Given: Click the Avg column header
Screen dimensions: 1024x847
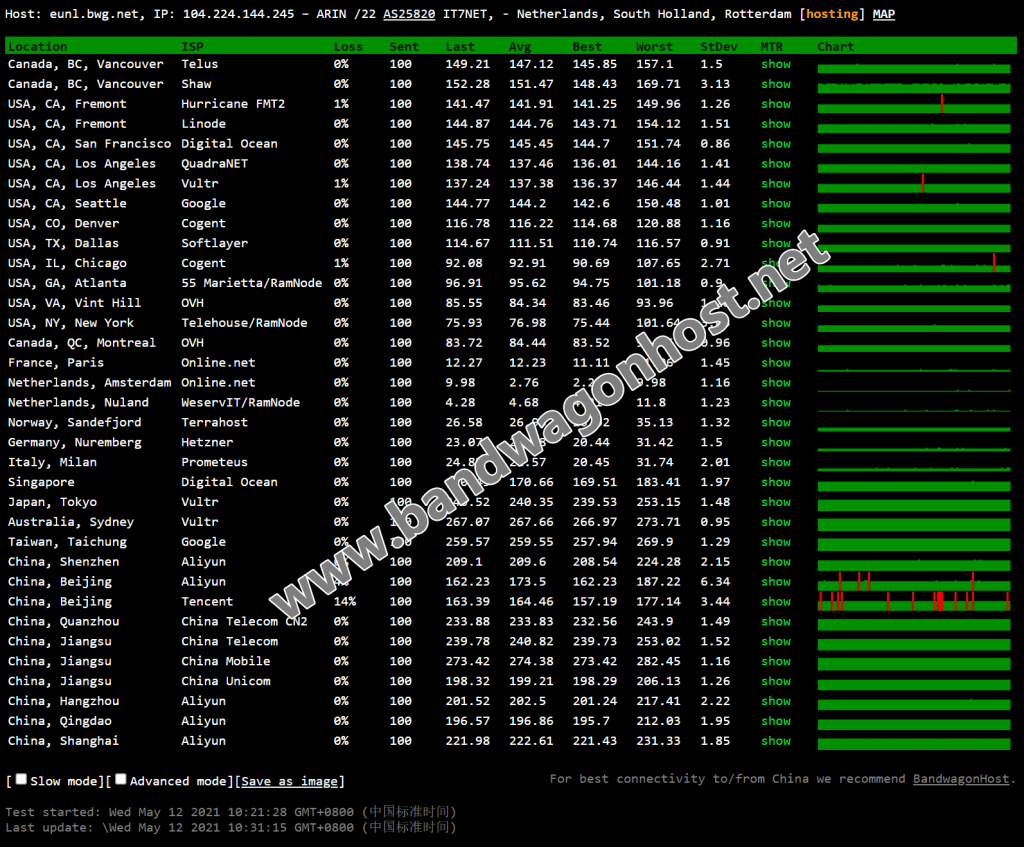Looking at the screenshot, I should pyautogui.click(x=520, y=46).
